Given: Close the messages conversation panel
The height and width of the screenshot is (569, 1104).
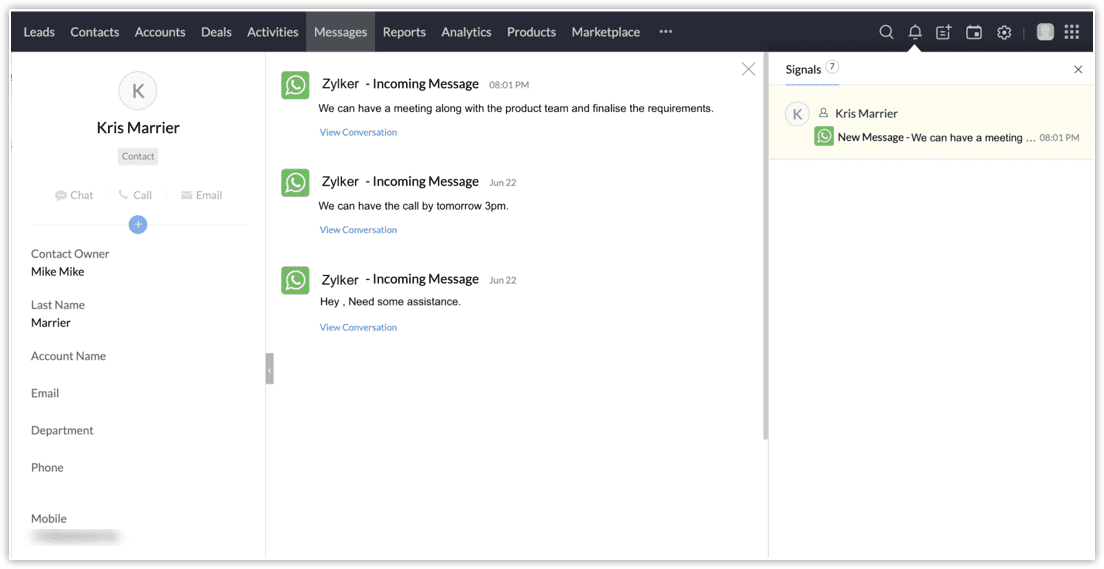Looking at the screenshot, I should coord(748,69).
